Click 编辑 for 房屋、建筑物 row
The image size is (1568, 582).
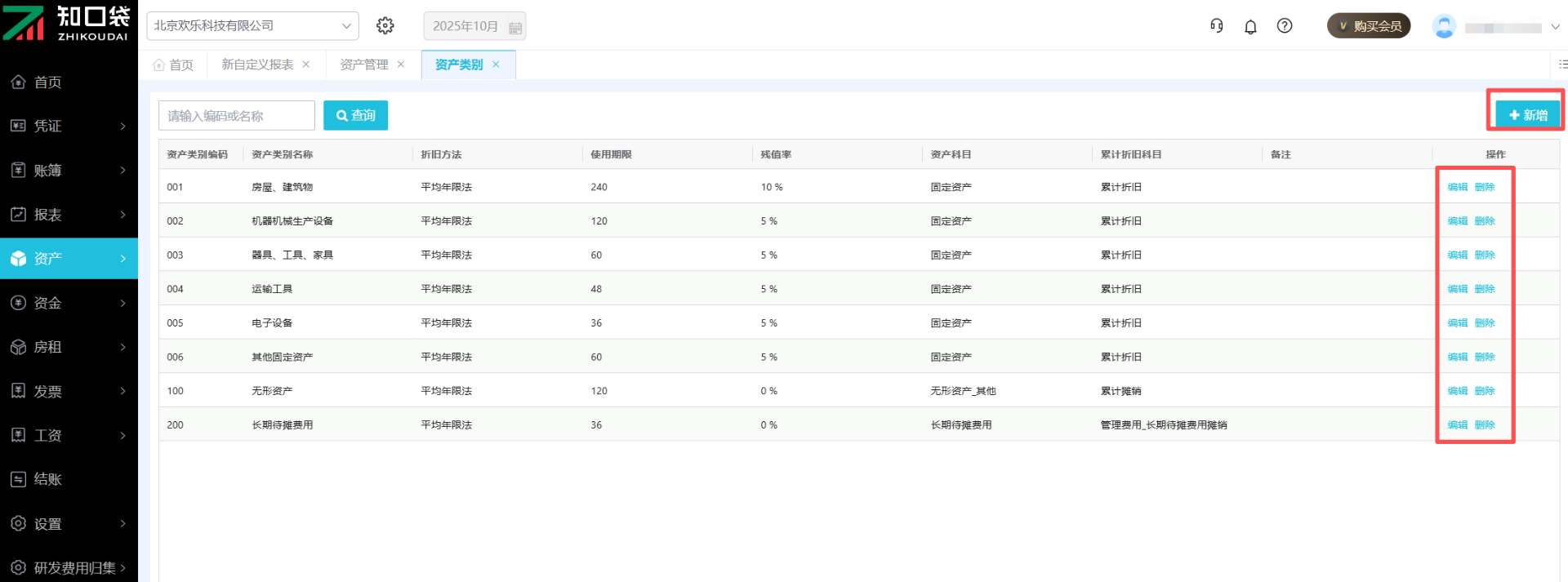pyautogui.click(x=1457, y=188)
